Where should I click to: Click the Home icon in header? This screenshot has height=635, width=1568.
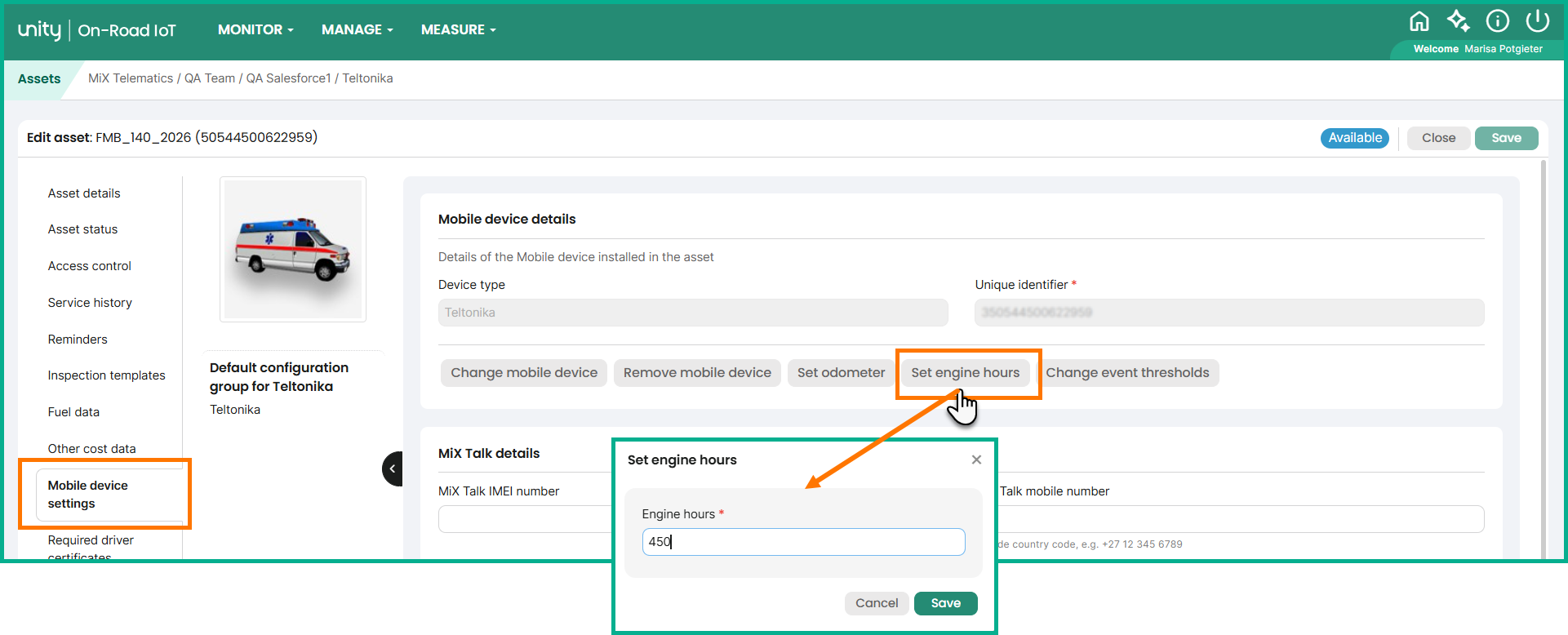click(1419, 21)
